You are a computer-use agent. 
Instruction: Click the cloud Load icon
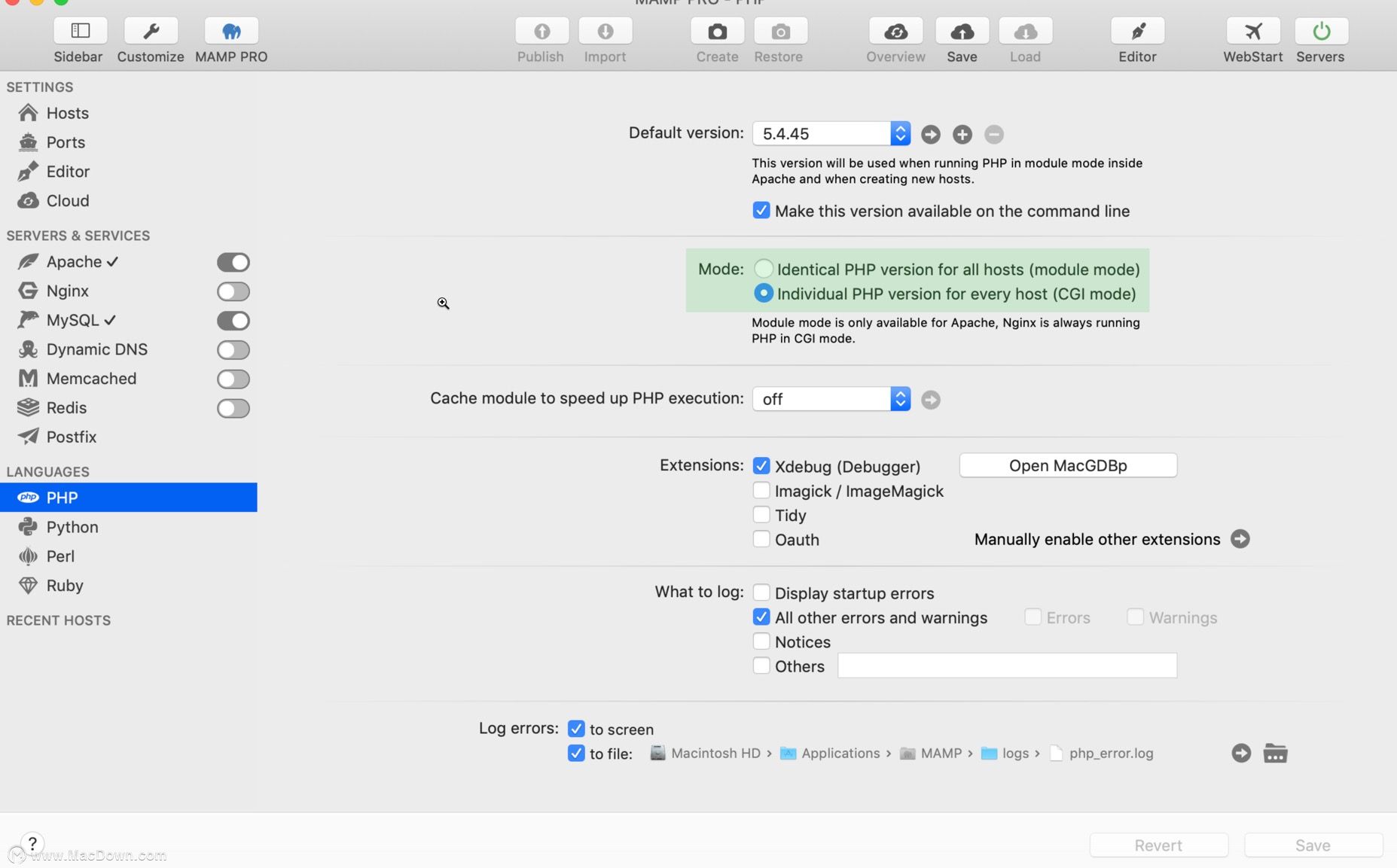(x=1025, y=31)
